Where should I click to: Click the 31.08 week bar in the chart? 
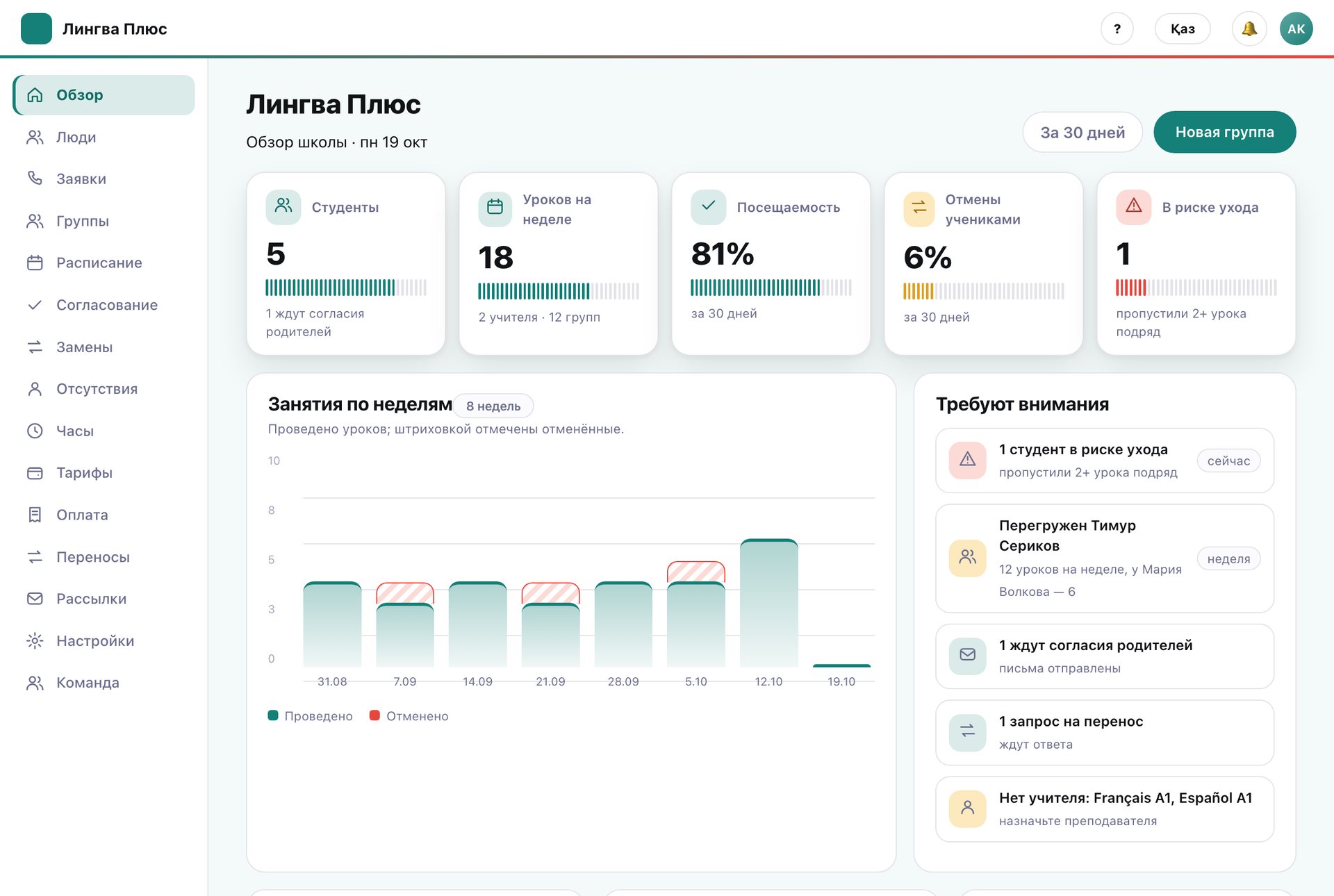[x=332, y=624]
